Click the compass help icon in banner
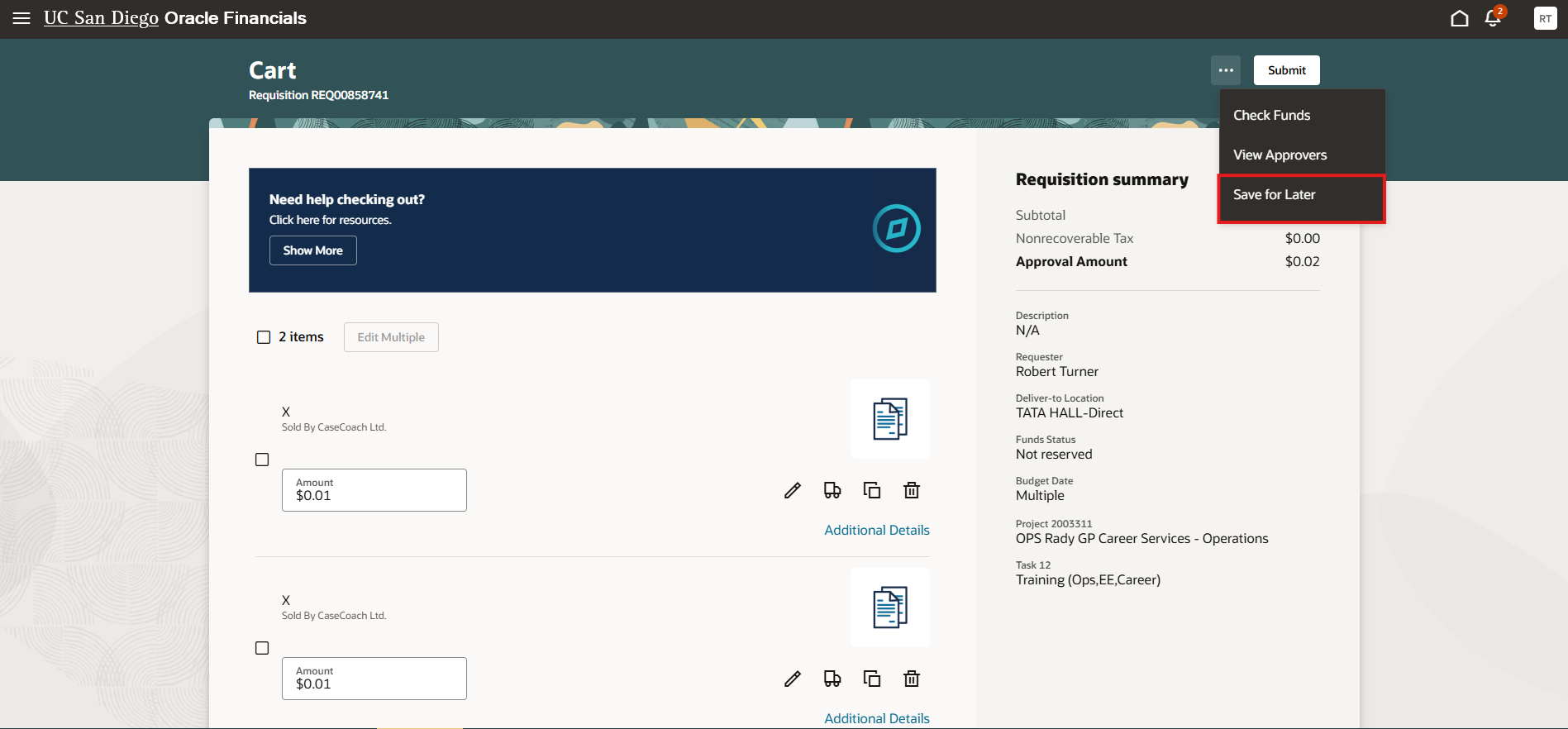 (897, 228)
